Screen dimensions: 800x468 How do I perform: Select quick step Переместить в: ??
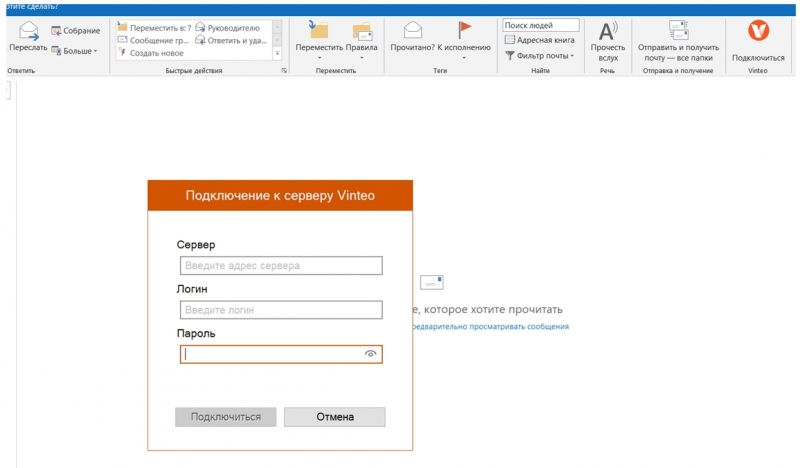[x=155, y=28]
